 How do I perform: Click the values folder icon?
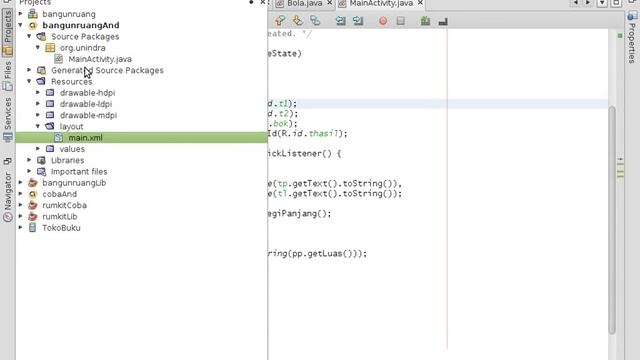tap(50, 149)
